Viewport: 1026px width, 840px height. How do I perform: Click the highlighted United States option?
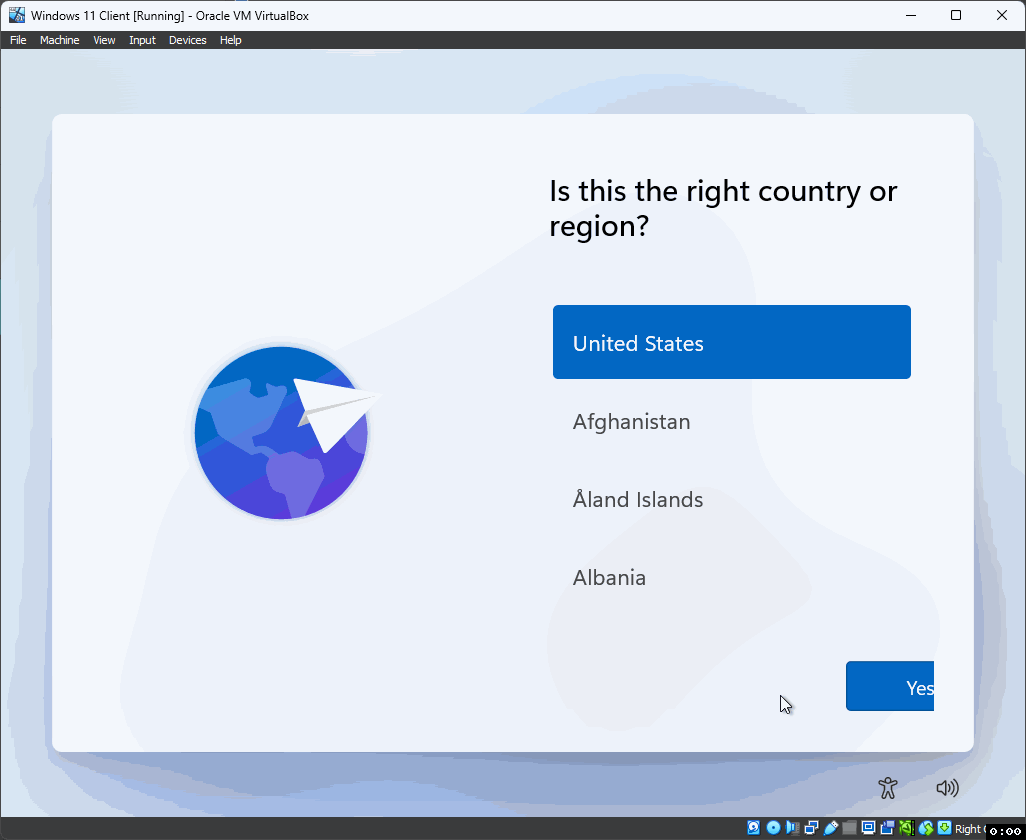pos(731,342)
